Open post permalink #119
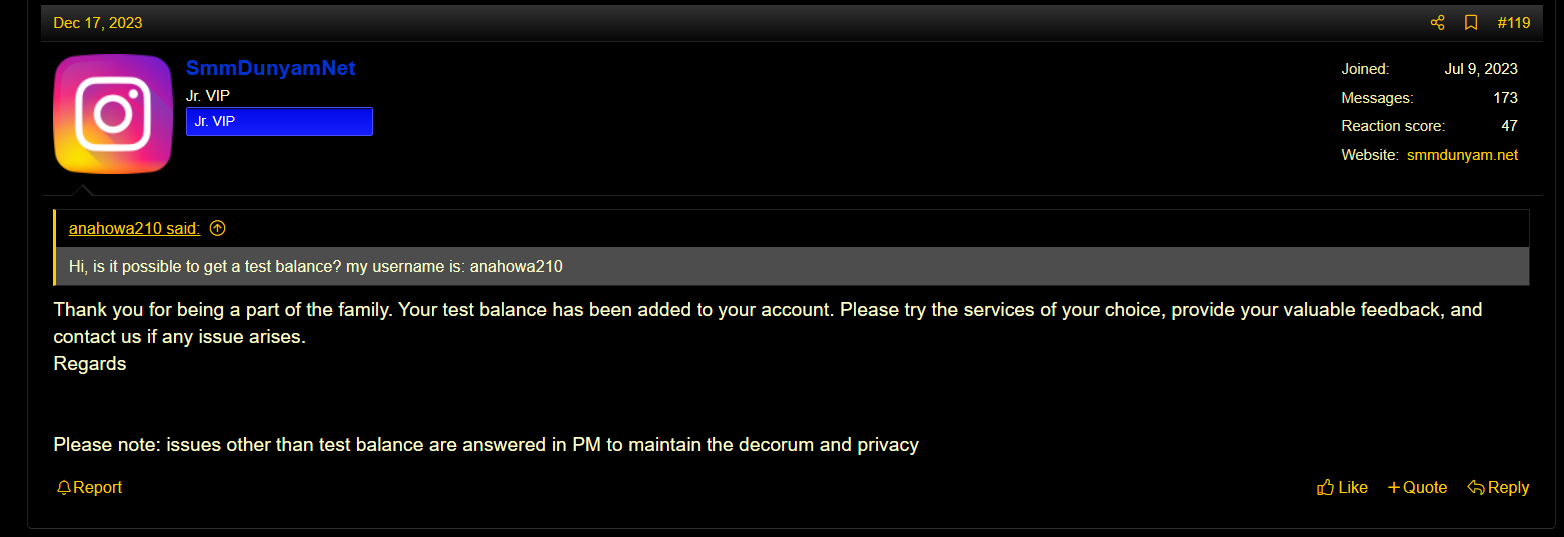Viewport: 1564px width, 537px height. tap(1513, 23)
